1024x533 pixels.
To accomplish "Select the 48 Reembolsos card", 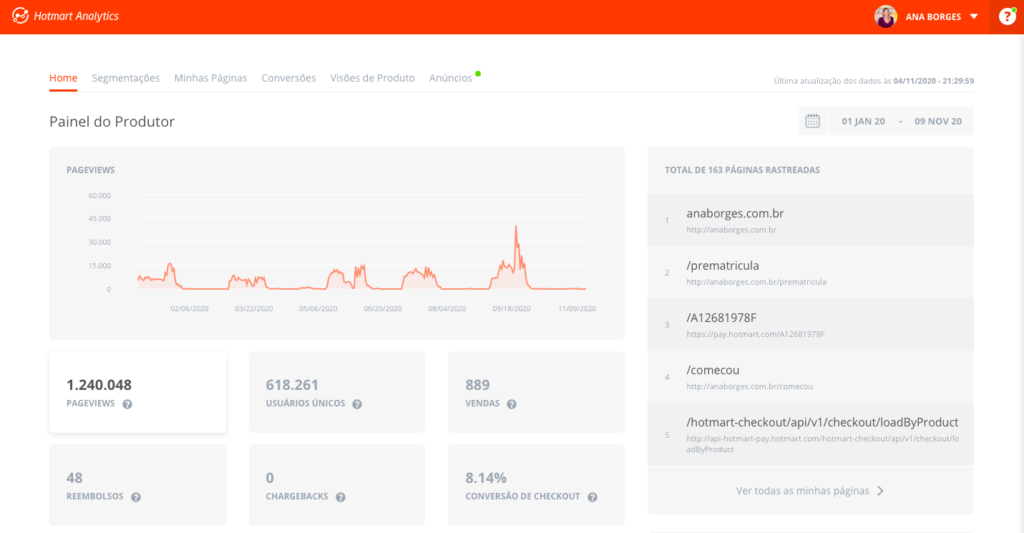I will 138,485.
